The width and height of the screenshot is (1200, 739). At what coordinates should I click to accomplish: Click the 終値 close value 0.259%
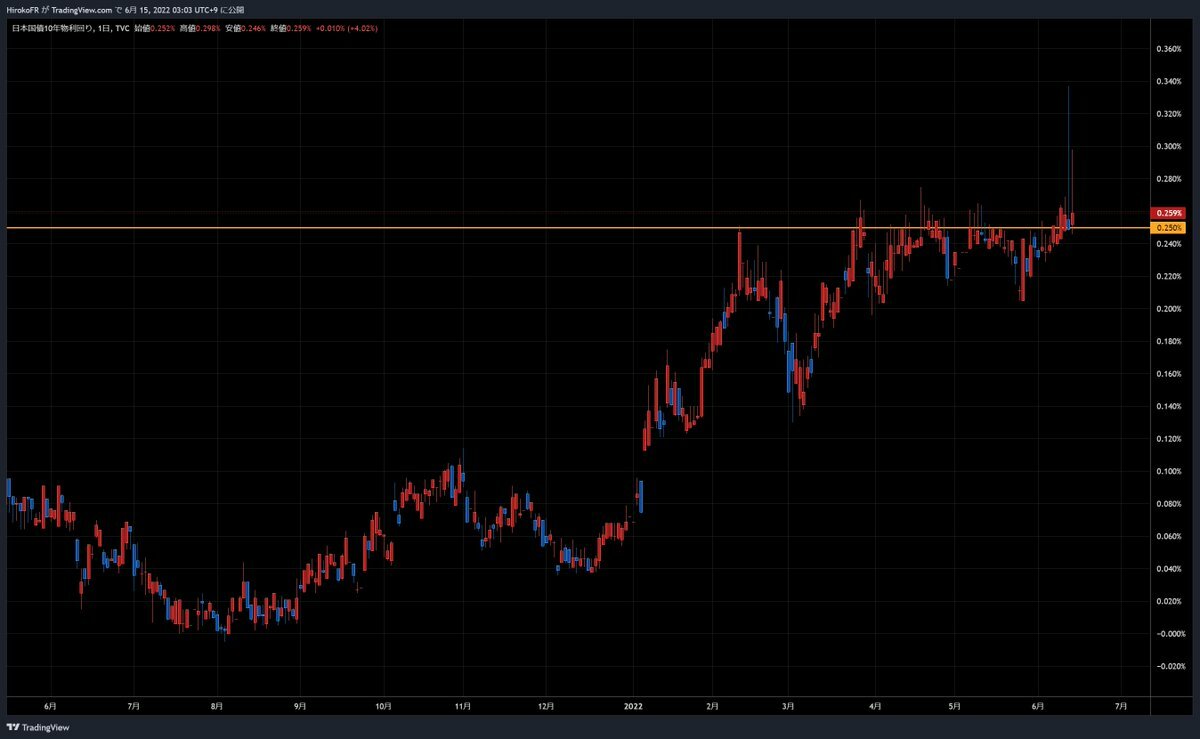point(301,28)
